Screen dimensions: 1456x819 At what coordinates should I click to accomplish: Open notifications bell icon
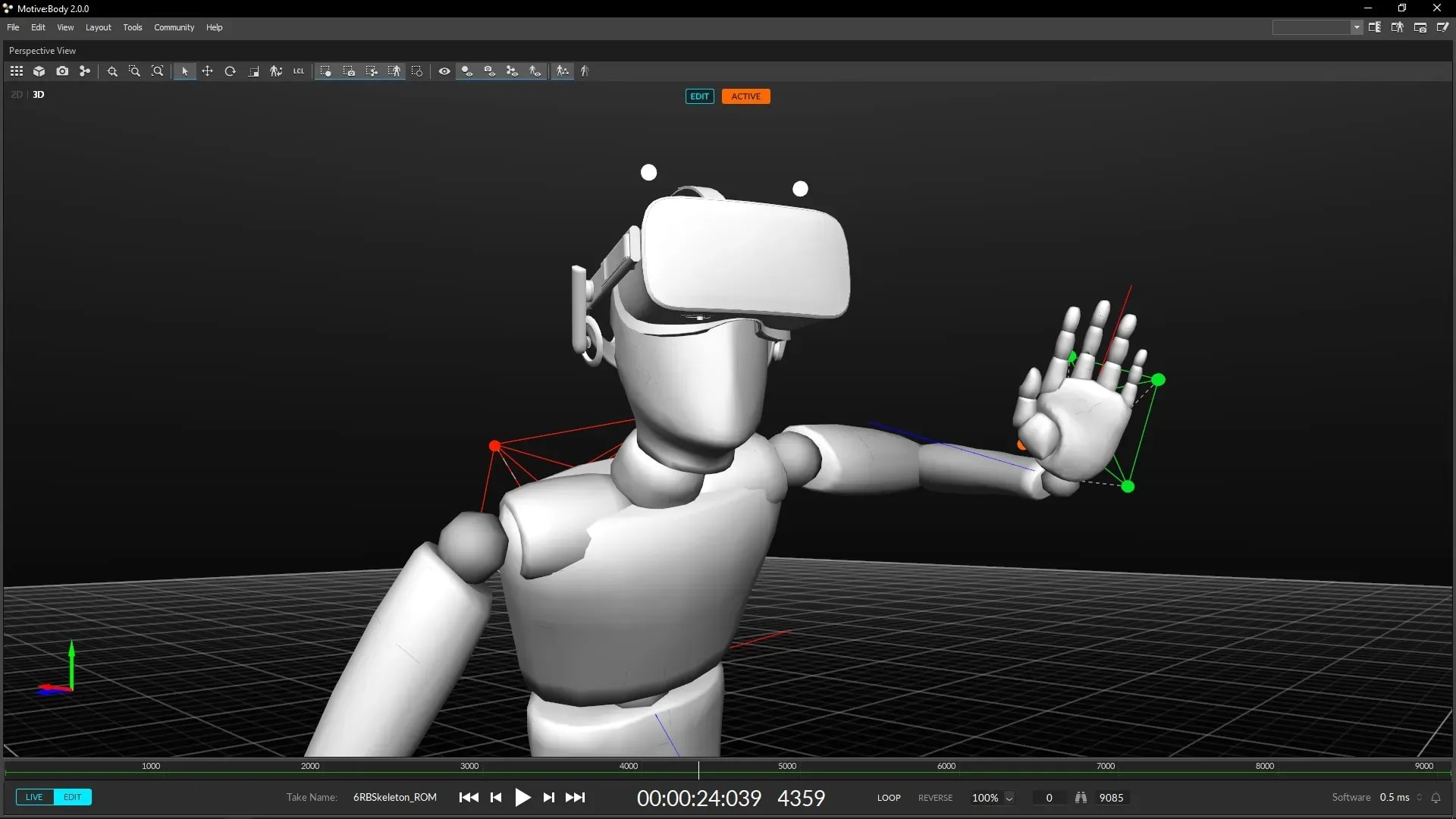(x=1436, y=798)
